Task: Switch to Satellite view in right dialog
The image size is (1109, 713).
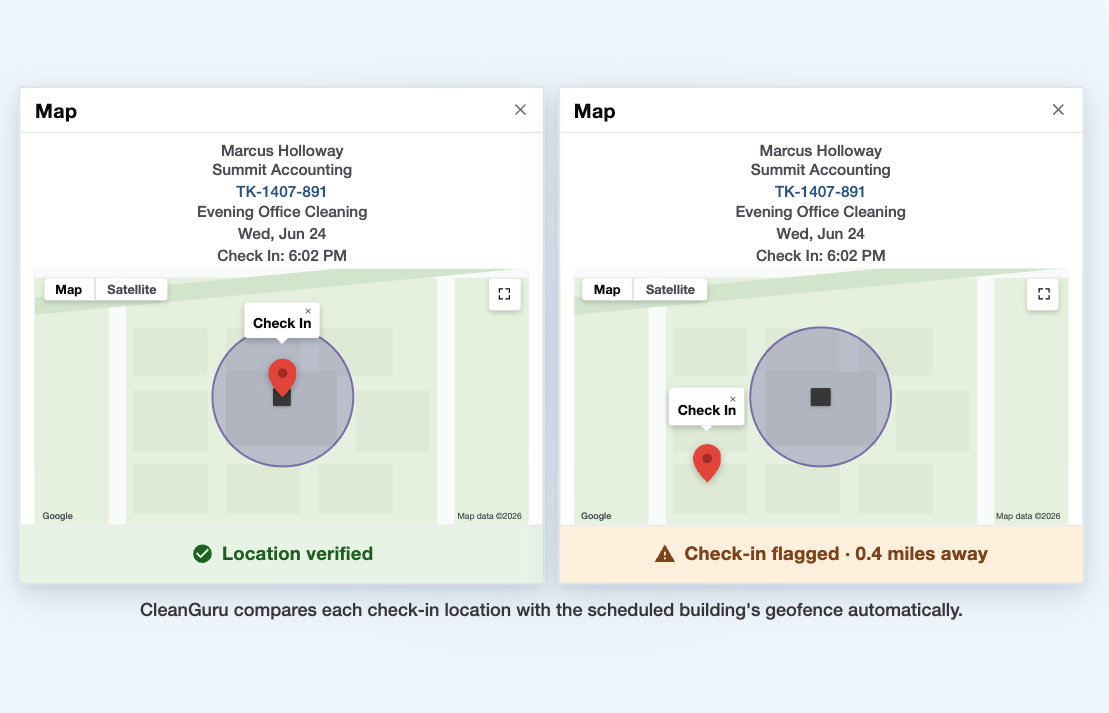Action: (670, 289)
